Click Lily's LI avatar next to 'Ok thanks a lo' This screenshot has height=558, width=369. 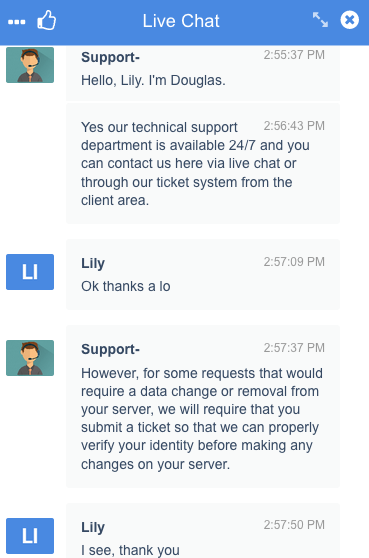[30, 272]
